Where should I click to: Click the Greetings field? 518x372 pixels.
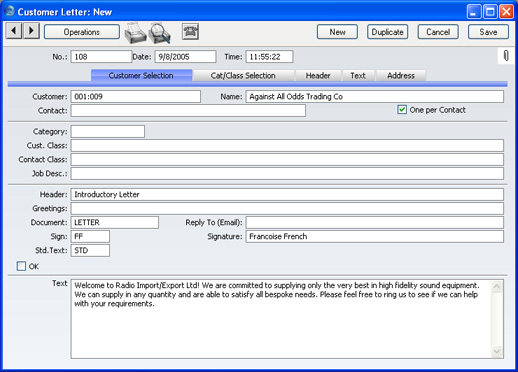tap(287, 209)
